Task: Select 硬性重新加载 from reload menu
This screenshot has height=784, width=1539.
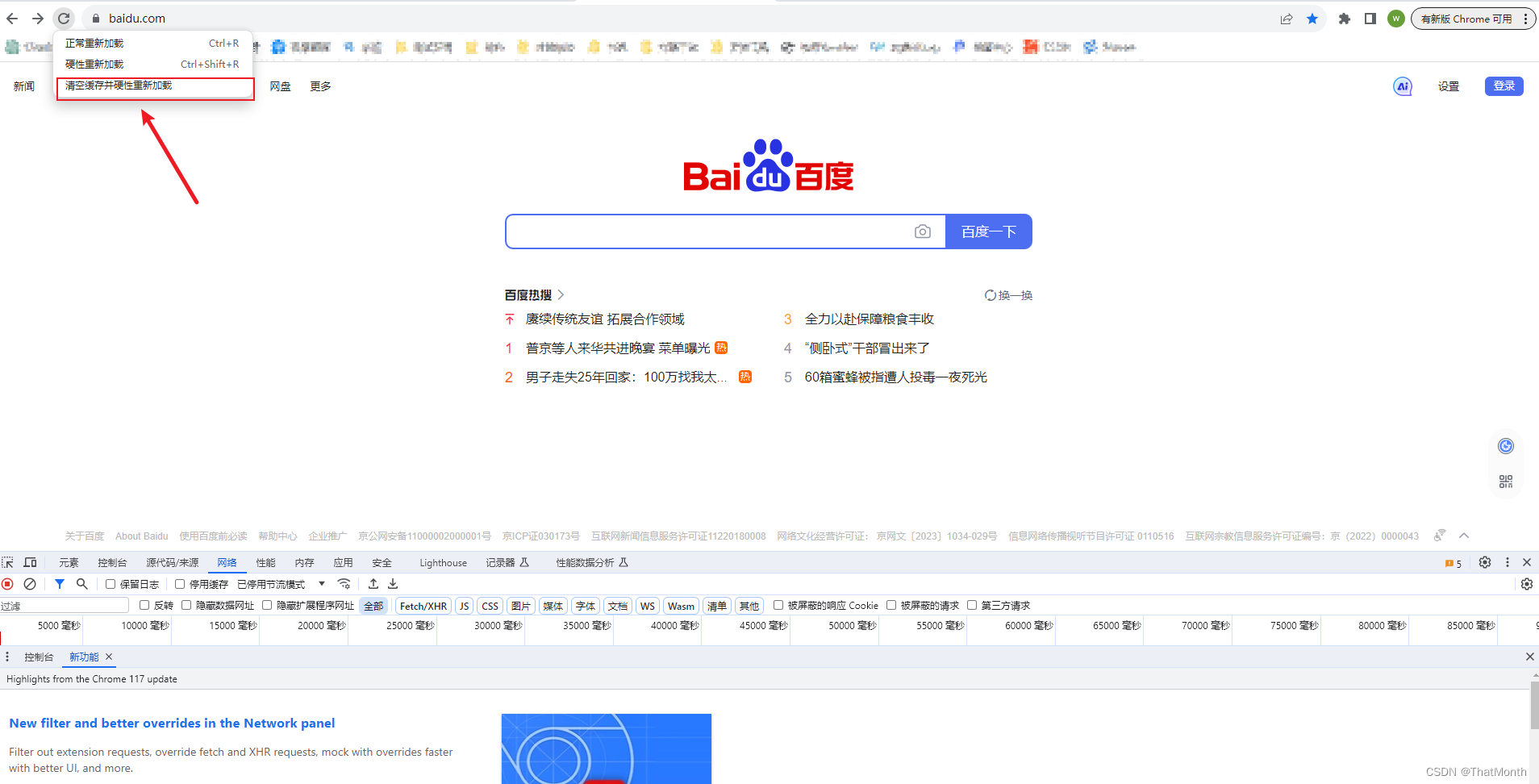Action: 152,65
